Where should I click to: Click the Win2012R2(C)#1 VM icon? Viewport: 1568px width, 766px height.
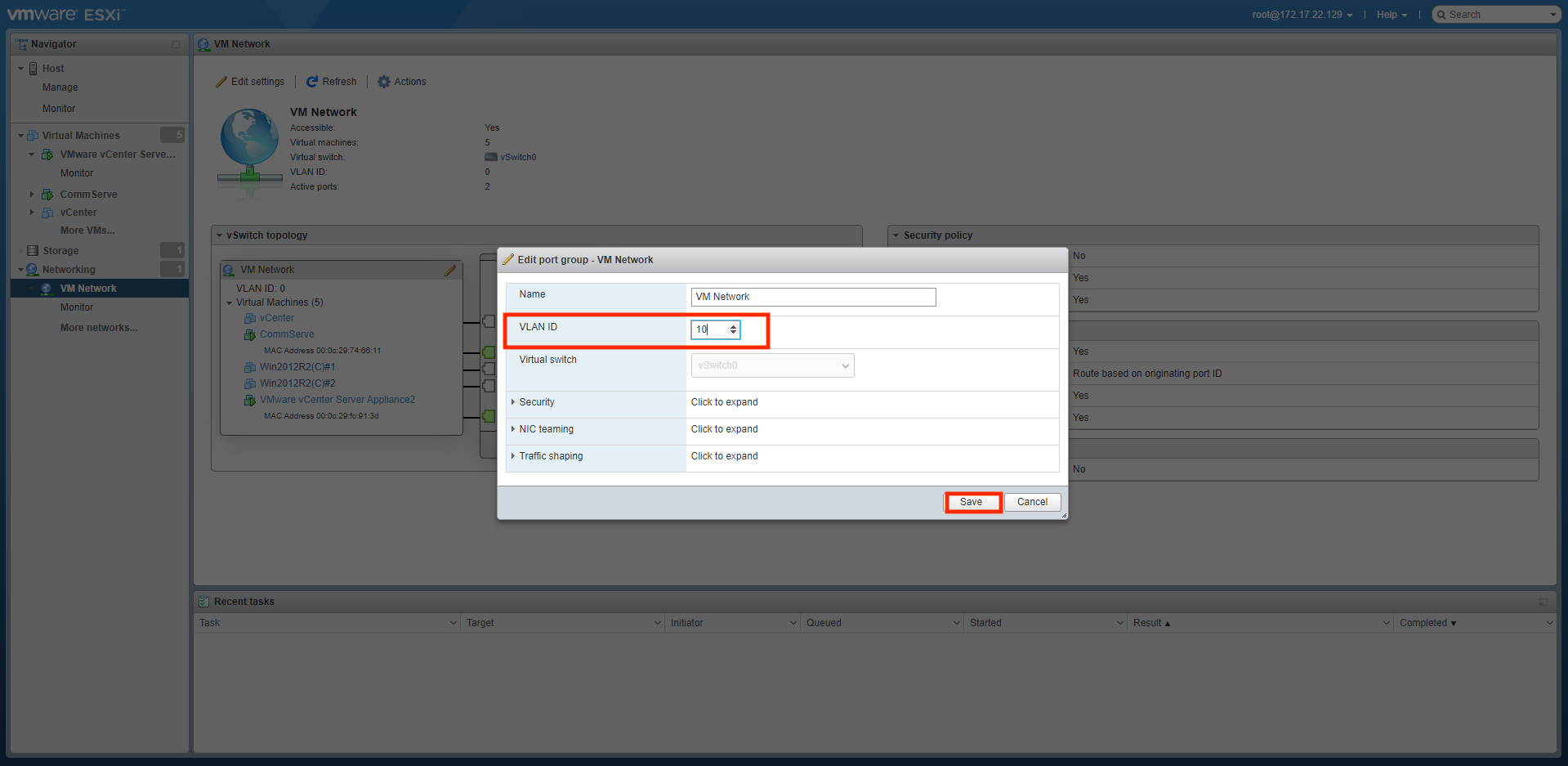(250, 367)
